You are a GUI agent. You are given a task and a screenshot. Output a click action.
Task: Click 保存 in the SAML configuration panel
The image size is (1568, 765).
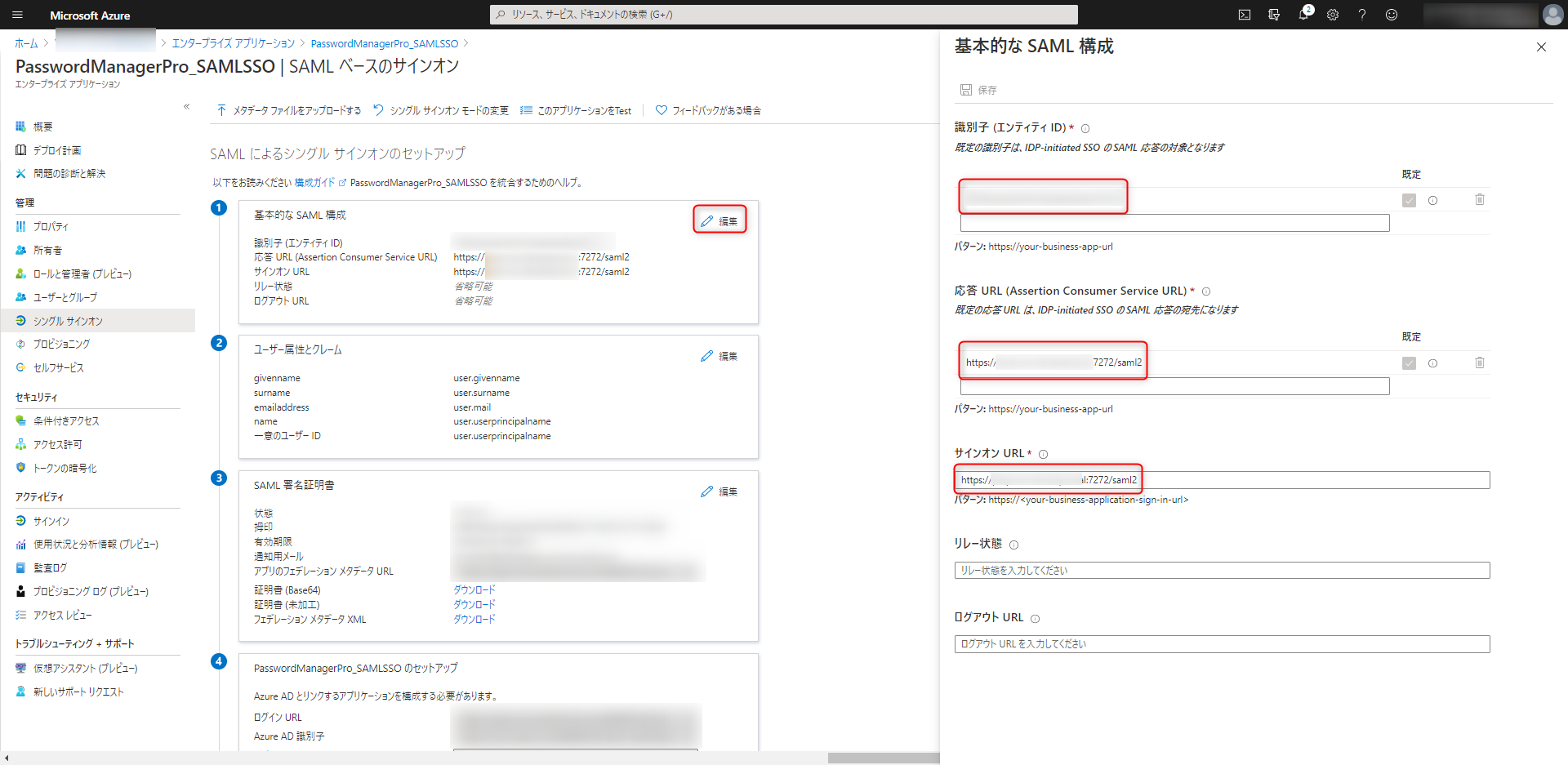(x=978, y=90)
